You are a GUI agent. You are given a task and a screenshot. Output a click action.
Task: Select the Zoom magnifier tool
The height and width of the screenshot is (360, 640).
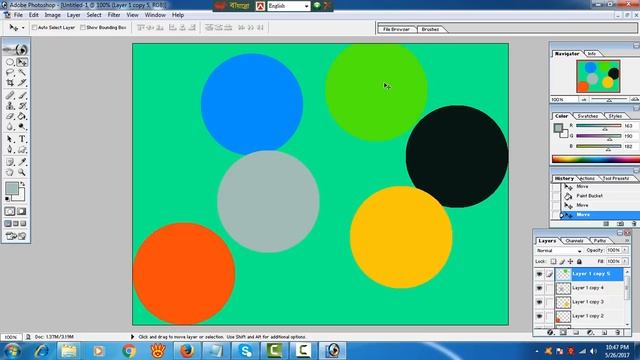pyautogui.click(x=22, y=172)
